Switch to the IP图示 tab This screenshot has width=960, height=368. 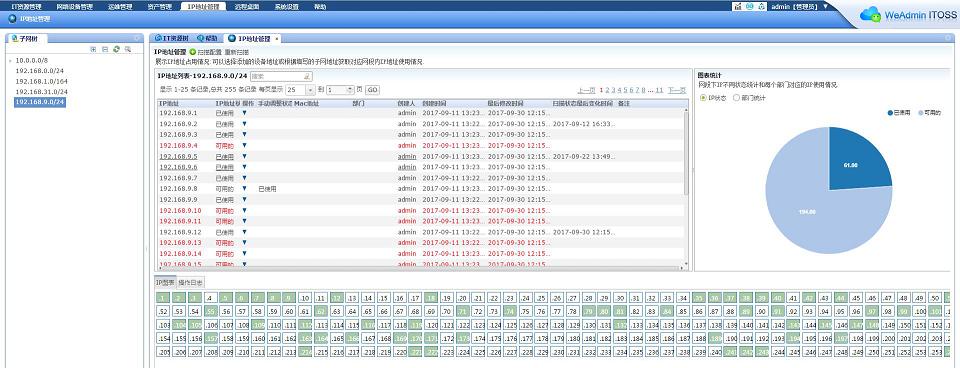tap(165, 282)
